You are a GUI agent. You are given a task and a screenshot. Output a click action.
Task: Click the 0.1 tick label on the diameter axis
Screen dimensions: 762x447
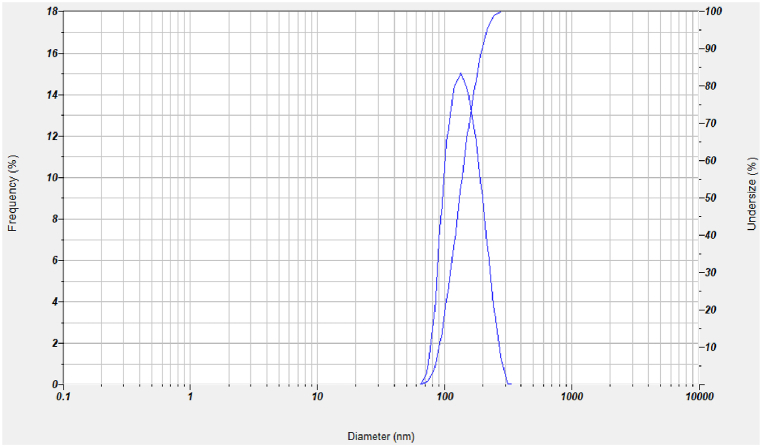(x=64, y=397)
